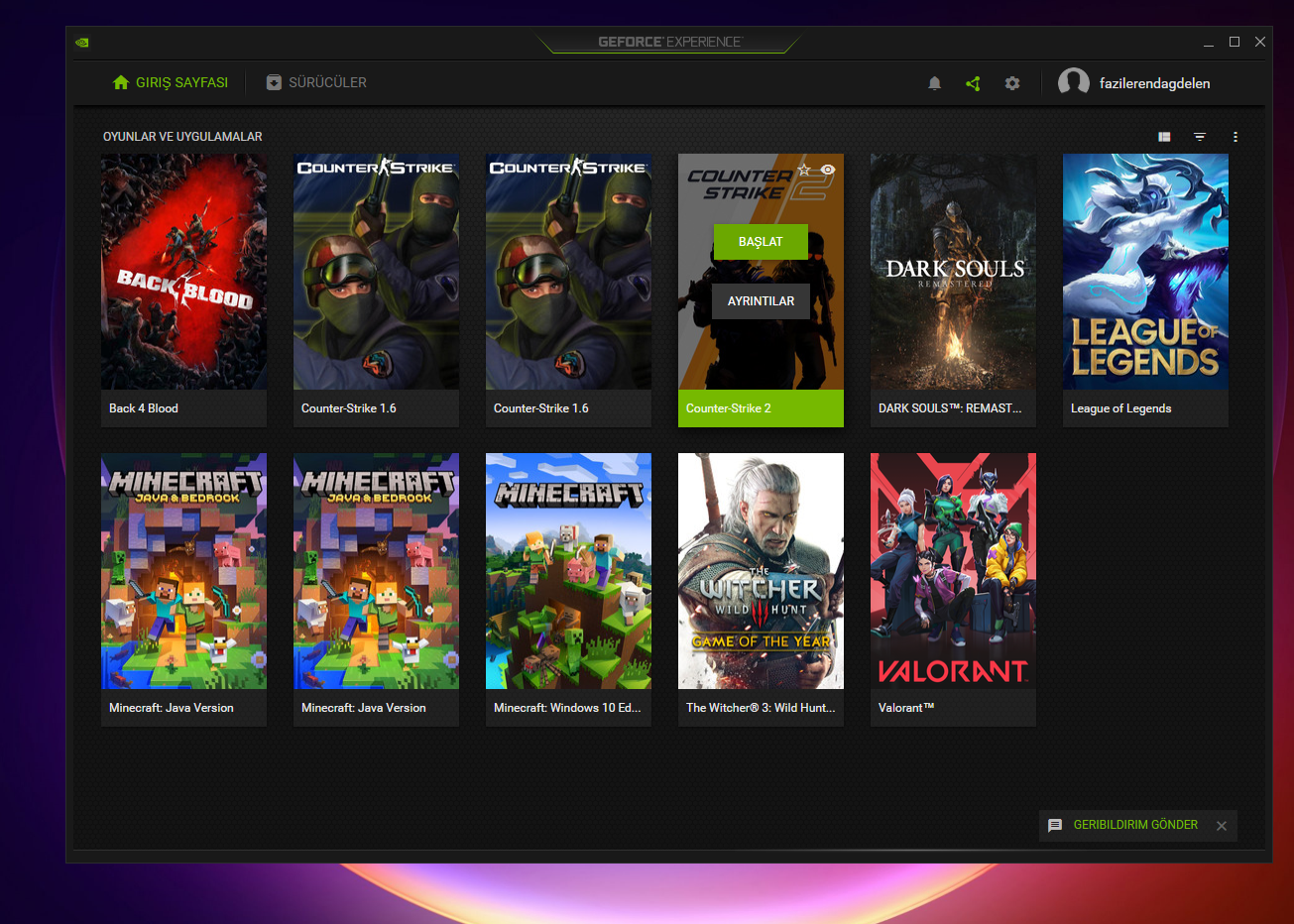
Task: Click the green Counter-Strike 2 title label
Action: click(x=761, y=408)
